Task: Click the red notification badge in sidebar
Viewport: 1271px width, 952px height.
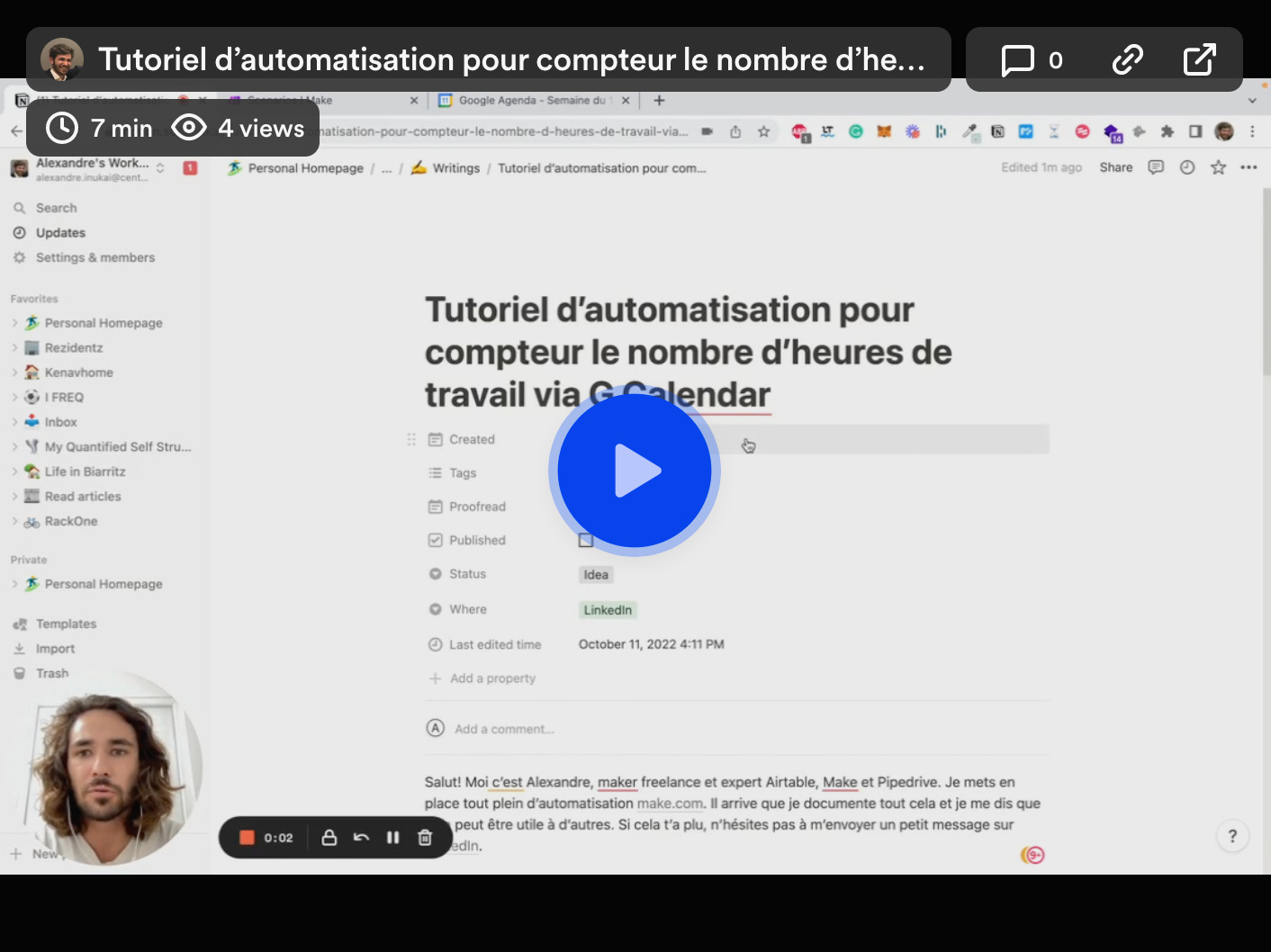Action: [x=190, y=168]
